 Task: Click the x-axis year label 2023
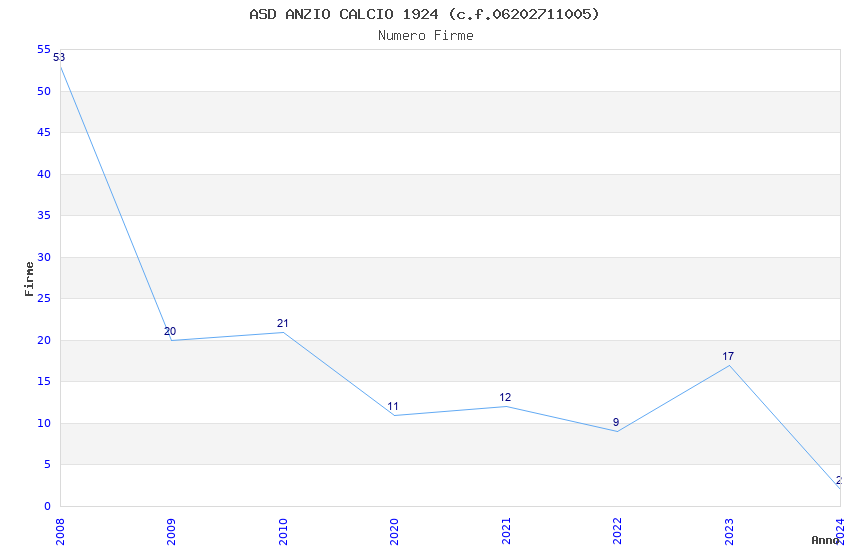coord(729,531)
